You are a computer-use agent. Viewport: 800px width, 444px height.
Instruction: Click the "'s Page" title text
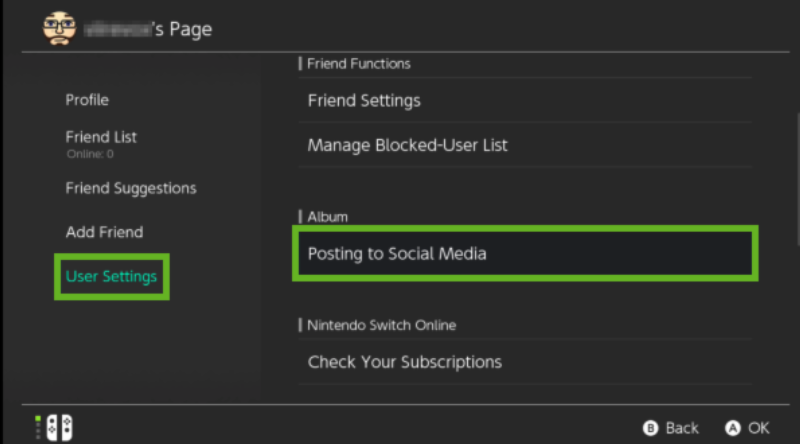pyautogui.click(x=183, y=29)
